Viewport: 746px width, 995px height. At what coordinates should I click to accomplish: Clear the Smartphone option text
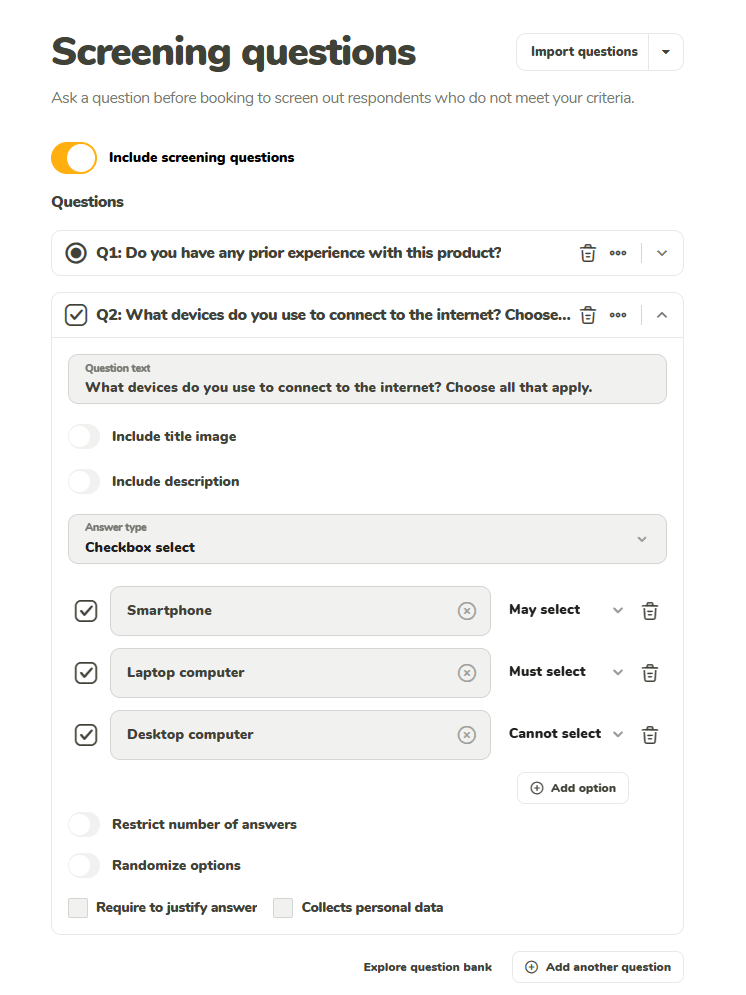467,611
